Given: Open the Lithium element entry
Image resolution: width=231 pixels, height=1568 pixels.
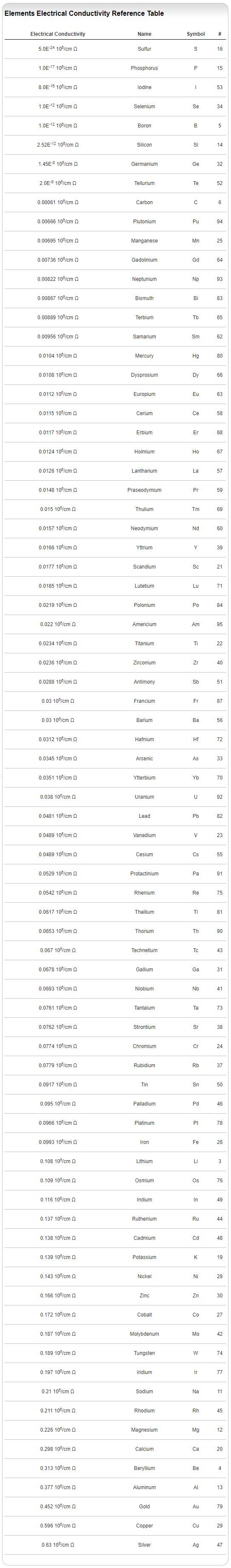Looking at the screenshot, I should 144,1161.
